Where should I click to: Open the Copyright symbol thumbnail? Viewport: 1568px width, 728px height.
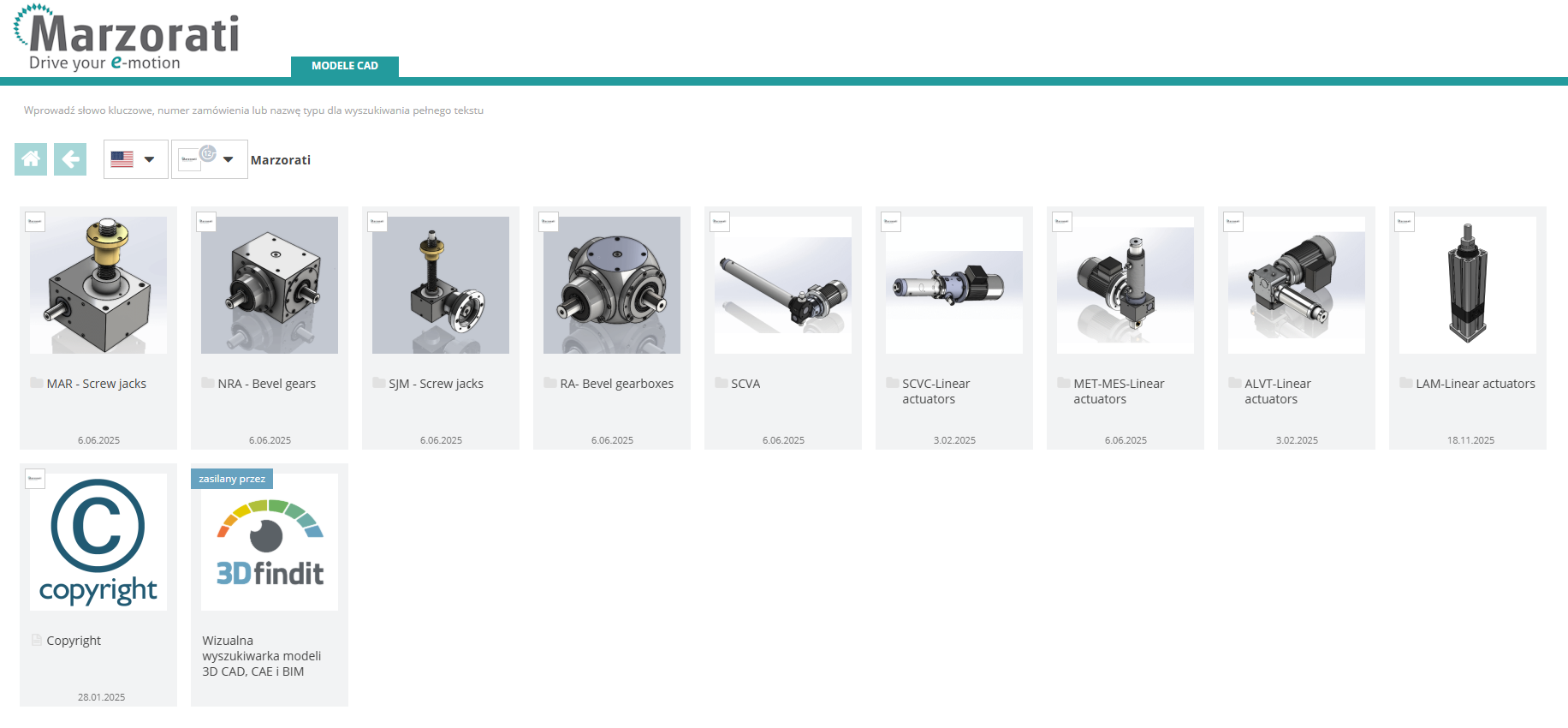[x=98, y=542]
